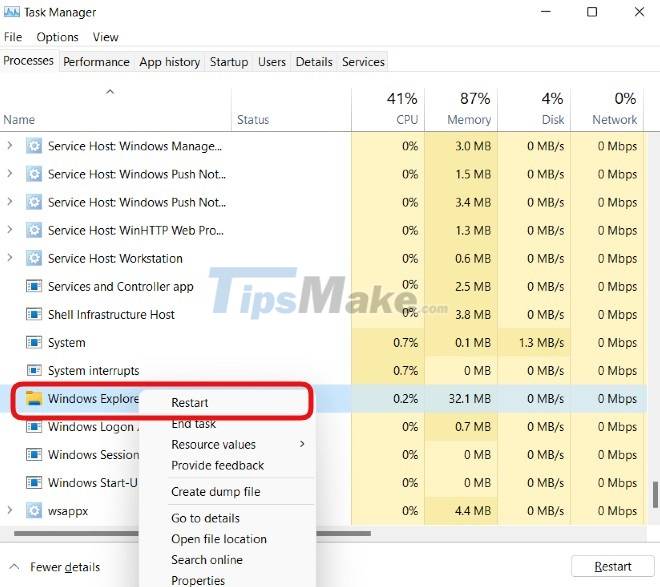Choose Properties in the context menu

tap(198, 580)
